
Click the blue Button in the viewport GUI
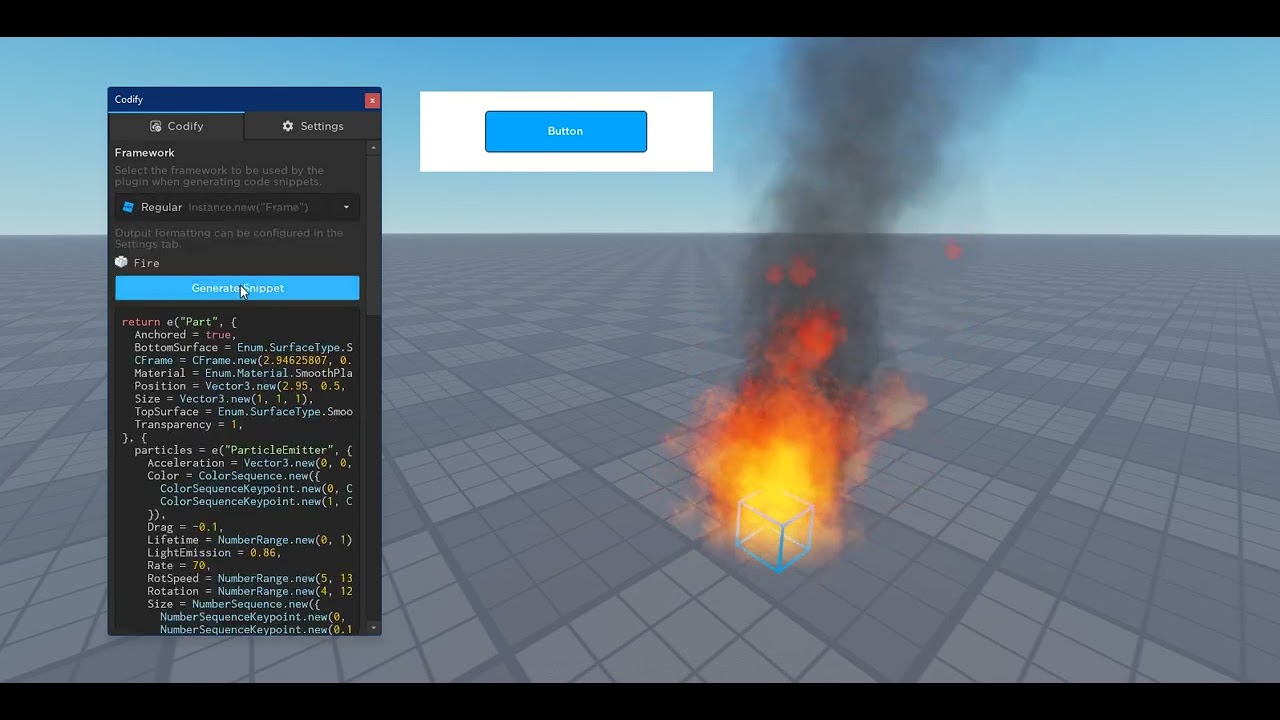pyautogui.click(x=565, y=131)
